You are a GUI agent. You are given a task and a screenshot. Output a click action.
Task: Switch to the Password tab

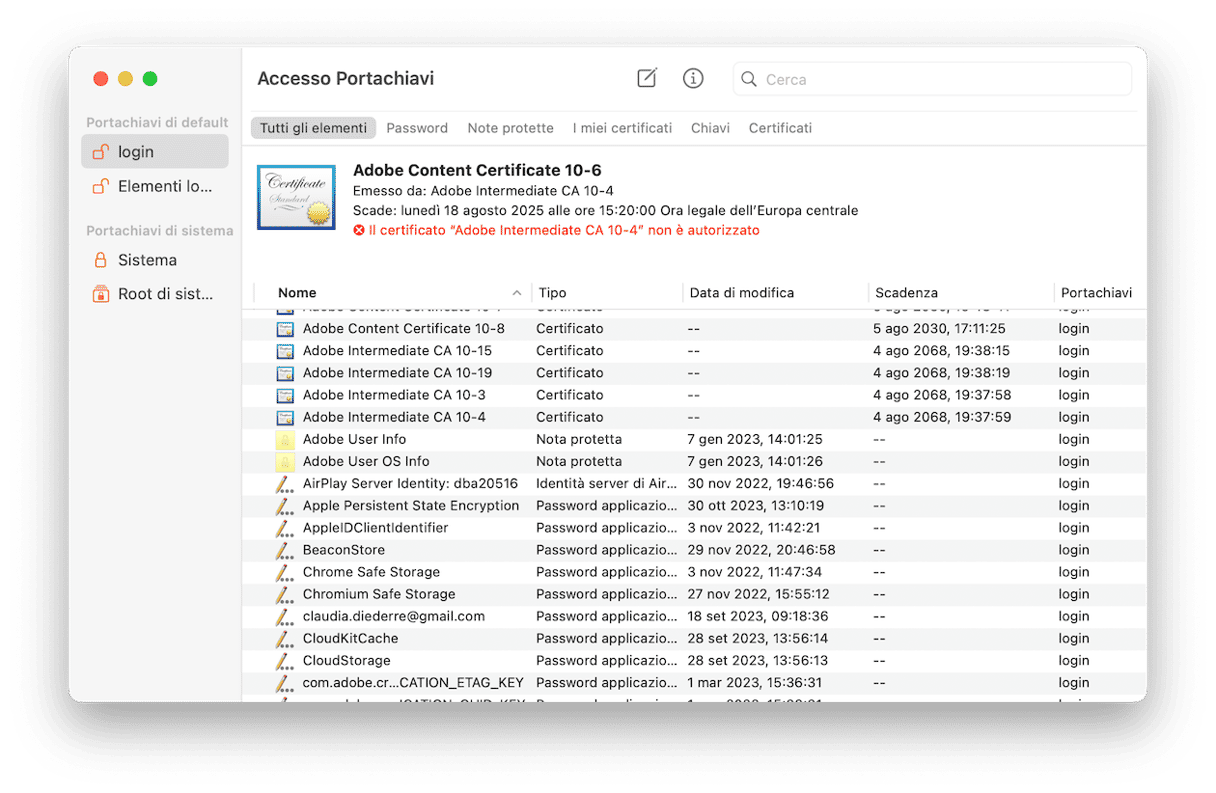pyautogui.click(x=417, y=128)
